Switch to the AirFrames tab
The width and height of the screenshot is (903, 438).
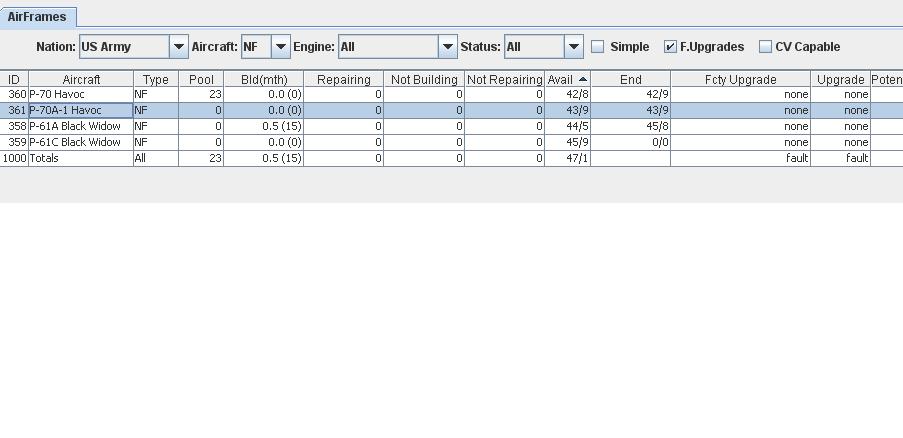(x=37, y=17)
